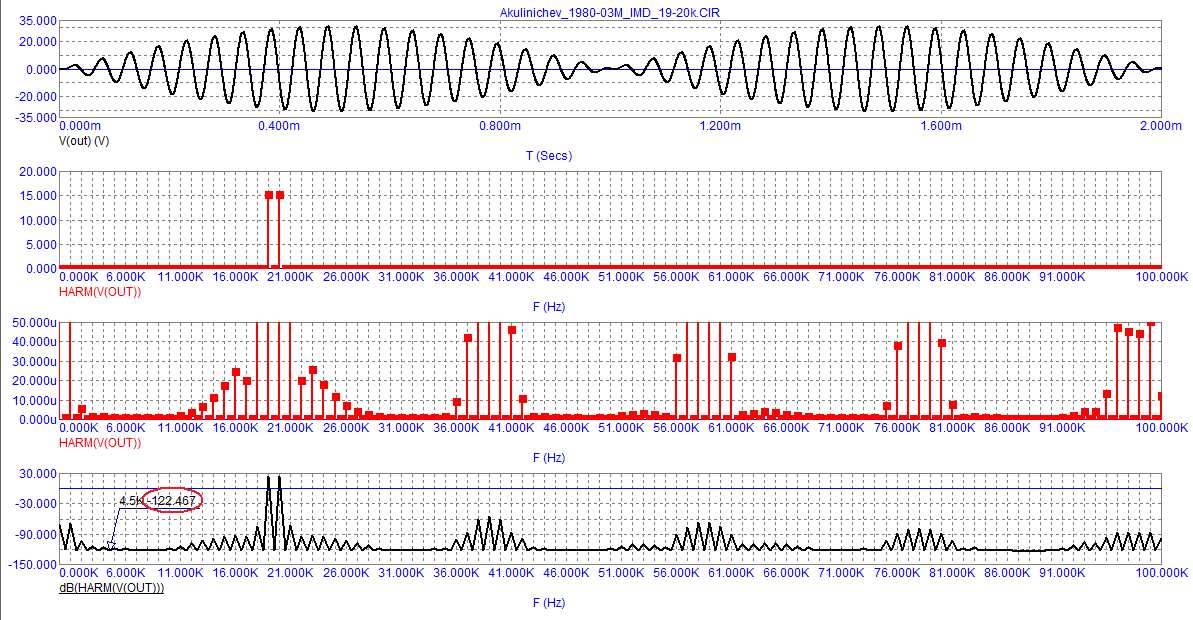
Task: Click the -90.000 dB axis value
Action: (x=36, y=535)
